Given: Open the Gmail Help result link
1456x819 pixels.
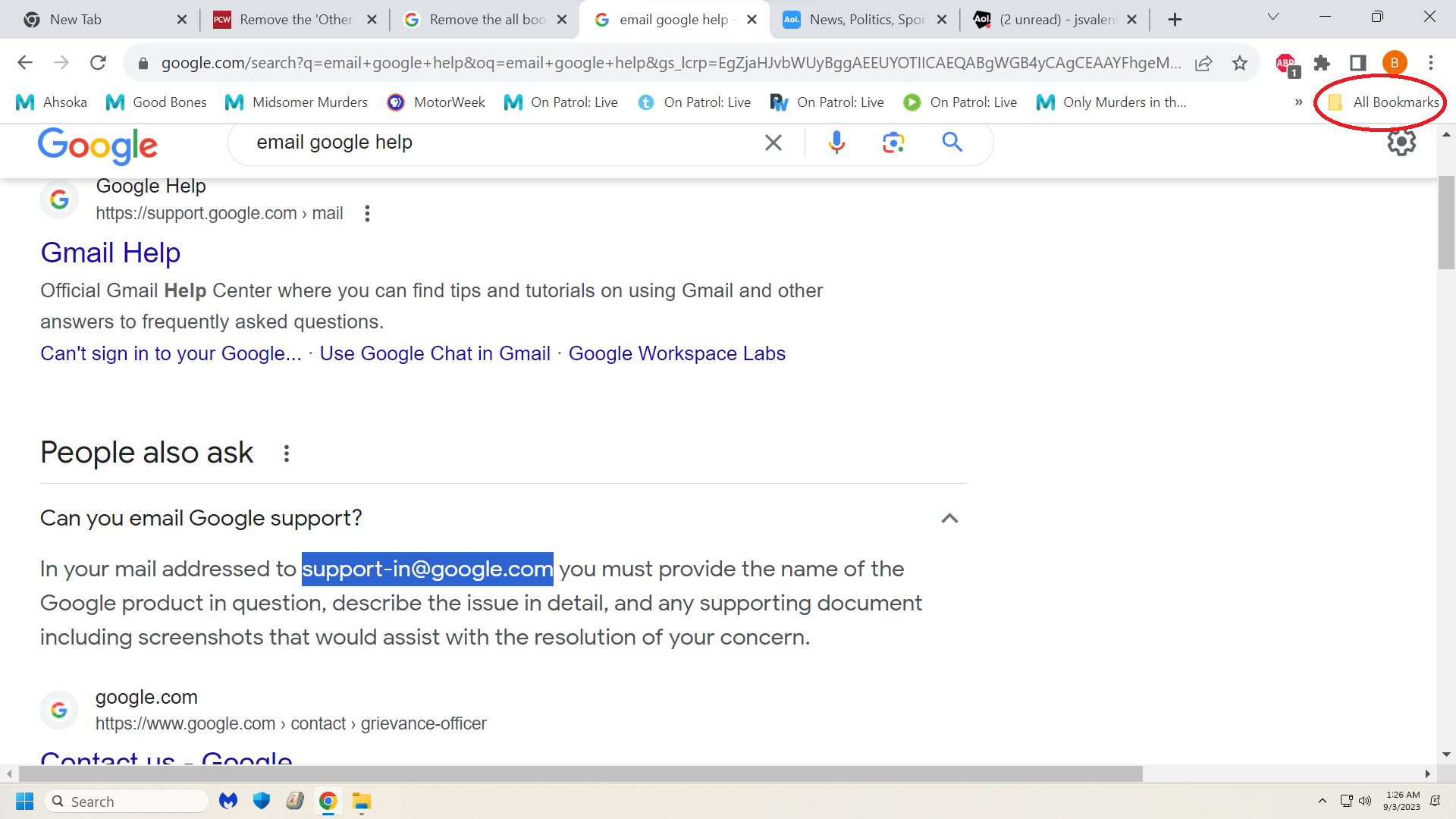Looking at the screenshot, I should [x=111, y=253].
